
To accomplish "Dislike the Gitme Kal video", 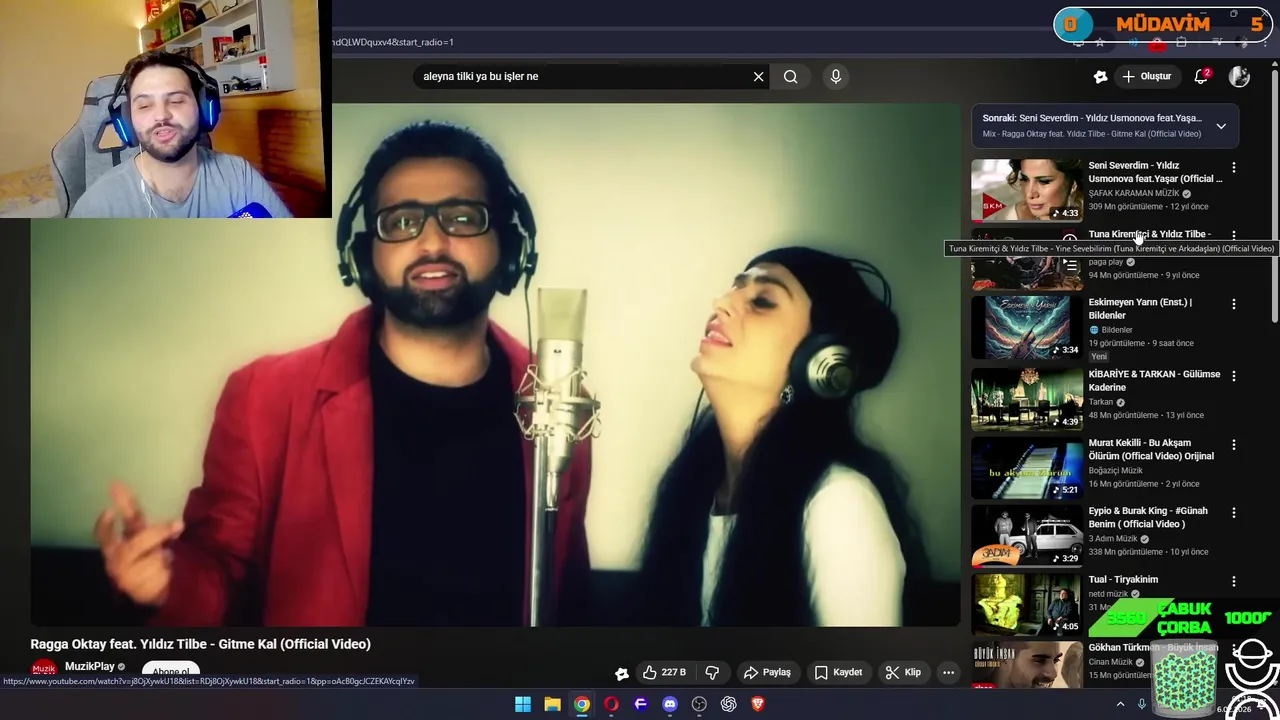I will [x=712, y=672].
